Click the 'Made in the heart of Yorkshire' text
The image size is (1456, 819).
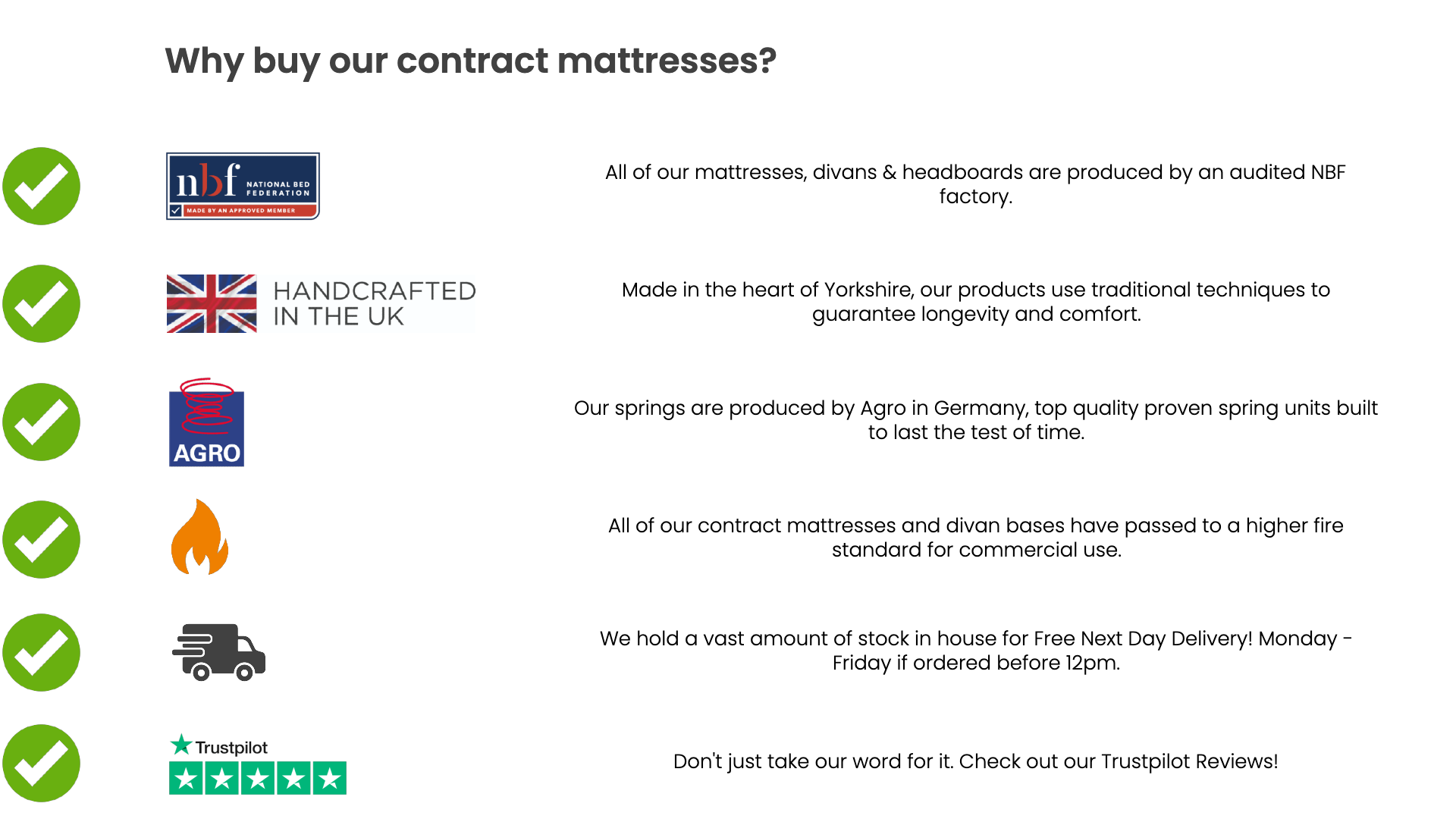pyautogui.click(x=975, y=302)
